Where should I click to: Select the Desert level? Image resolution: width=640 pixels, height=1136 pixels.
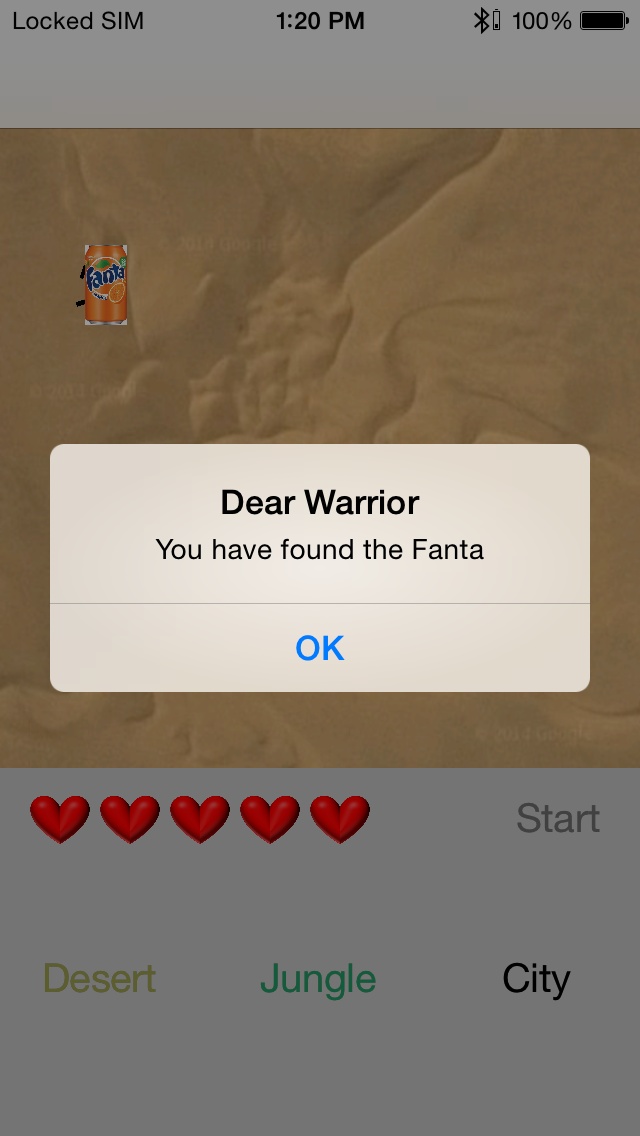click(x=100, y=979)
